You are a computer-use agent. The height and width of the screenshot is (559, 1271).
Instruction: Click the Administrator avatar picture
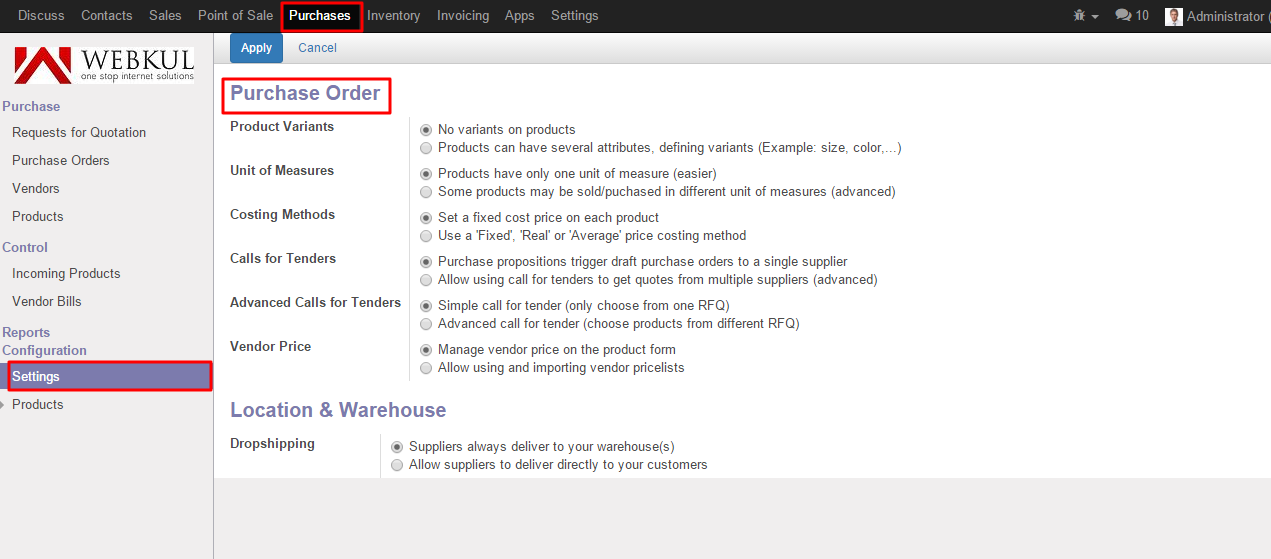coord(1174,16)
